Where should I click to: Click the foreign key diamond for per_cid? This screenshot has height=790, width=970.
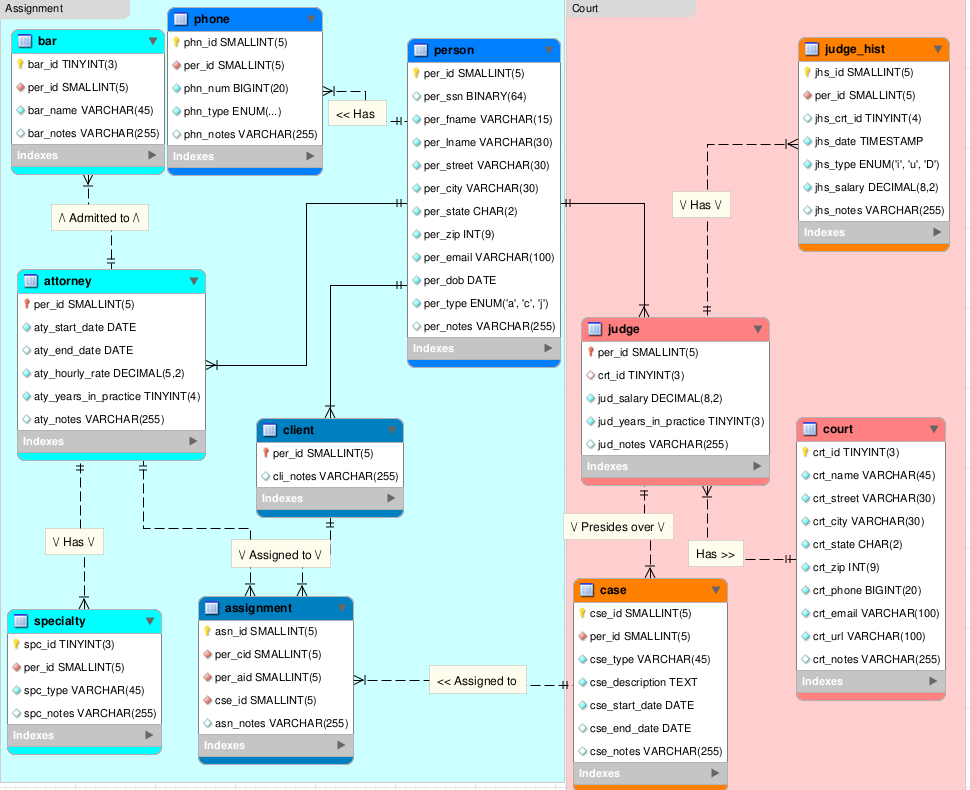coord(208,655)
